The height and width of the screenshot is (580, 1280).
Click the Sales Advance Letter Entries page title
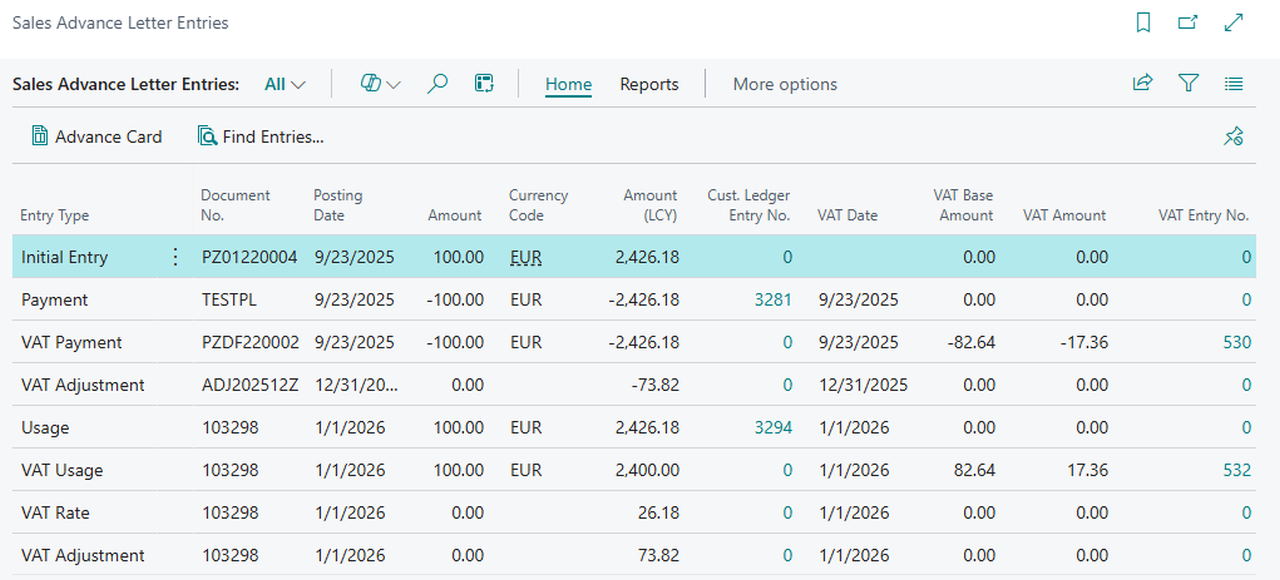pyautogui.click(x=120, y=22)
